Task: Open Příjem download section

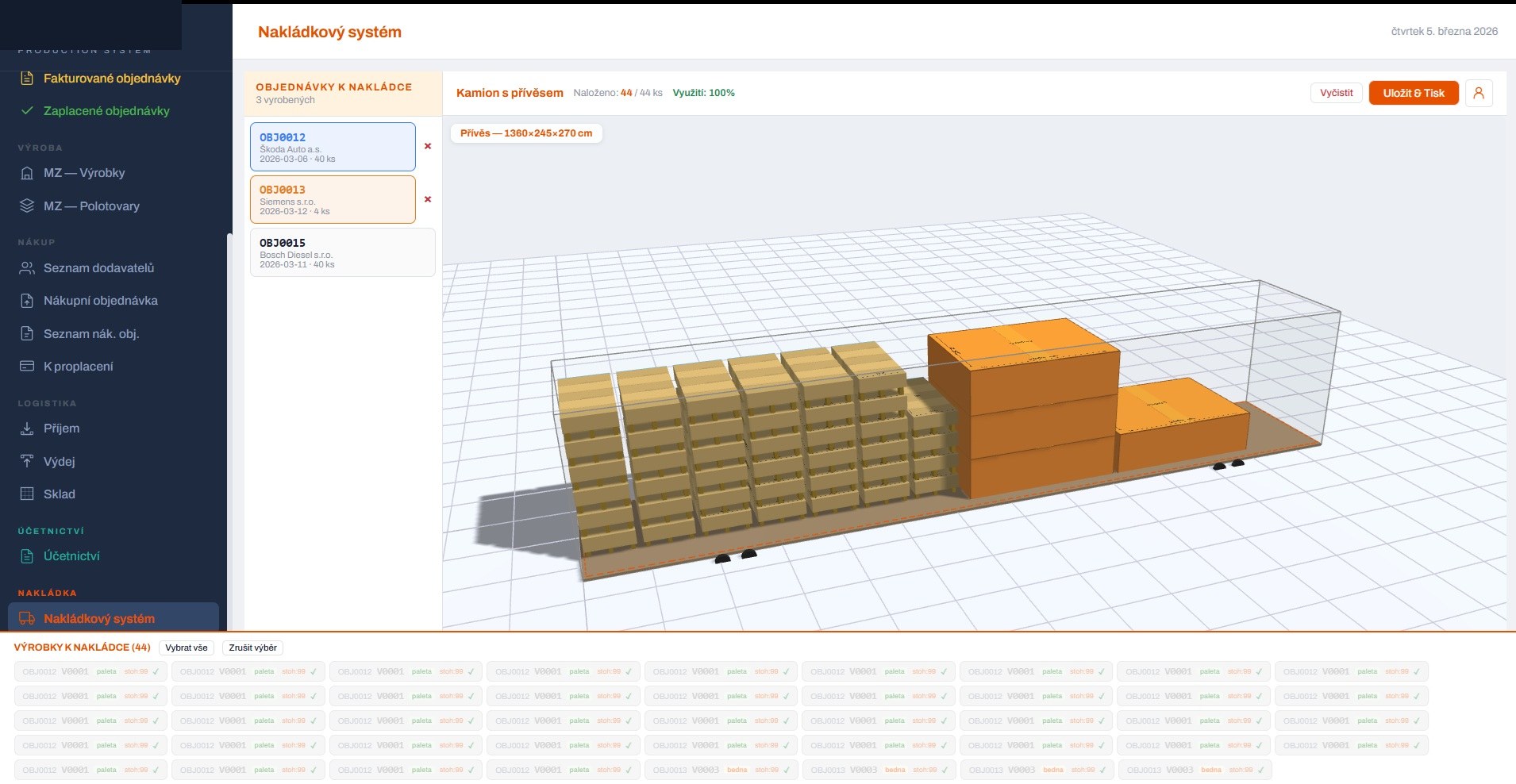Action: pyautogui.click(x=61, y=429)
